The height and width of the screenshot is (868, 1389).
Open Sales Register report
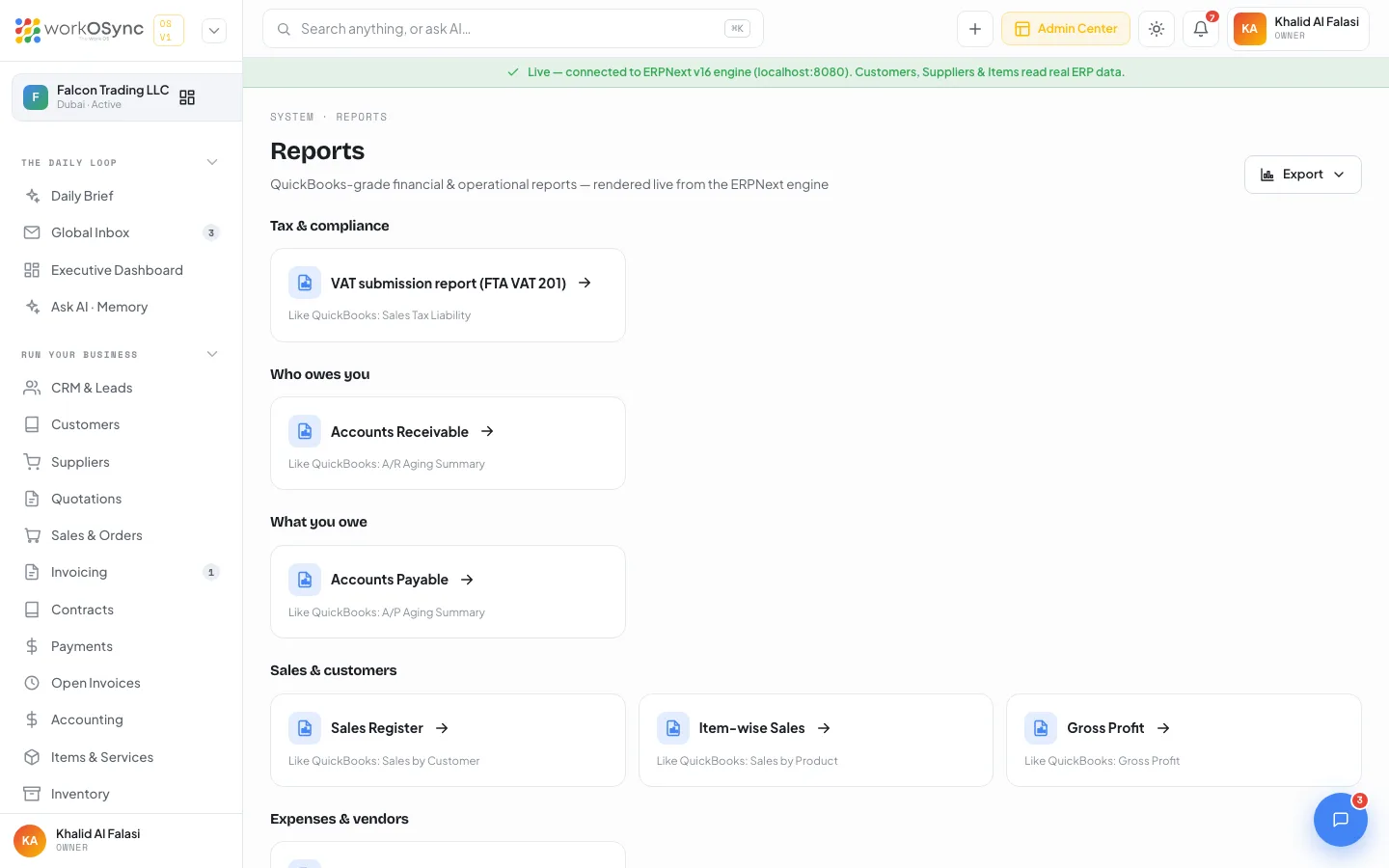(448, 741)
